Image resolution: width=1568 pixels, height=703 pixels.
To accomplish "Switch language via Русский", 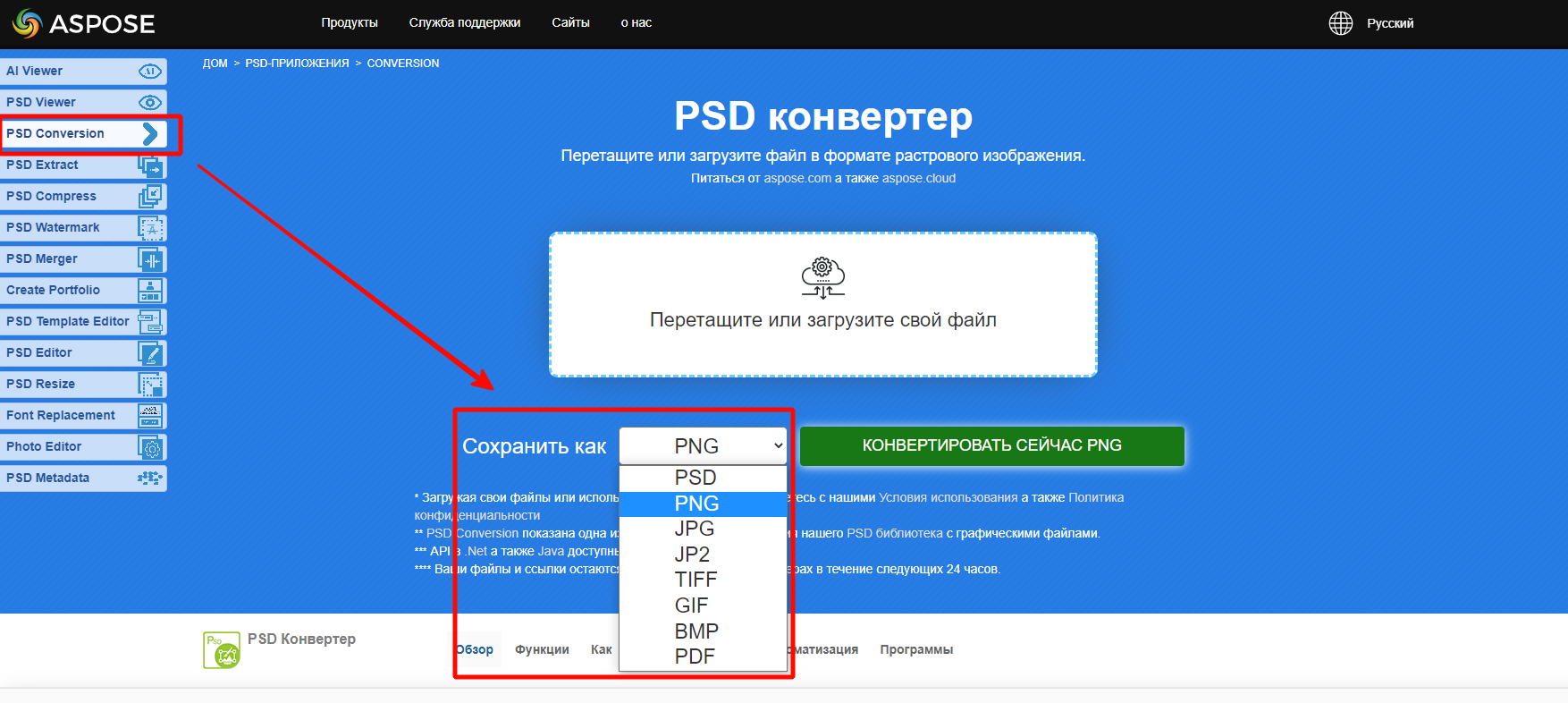I will (1390, 23).
